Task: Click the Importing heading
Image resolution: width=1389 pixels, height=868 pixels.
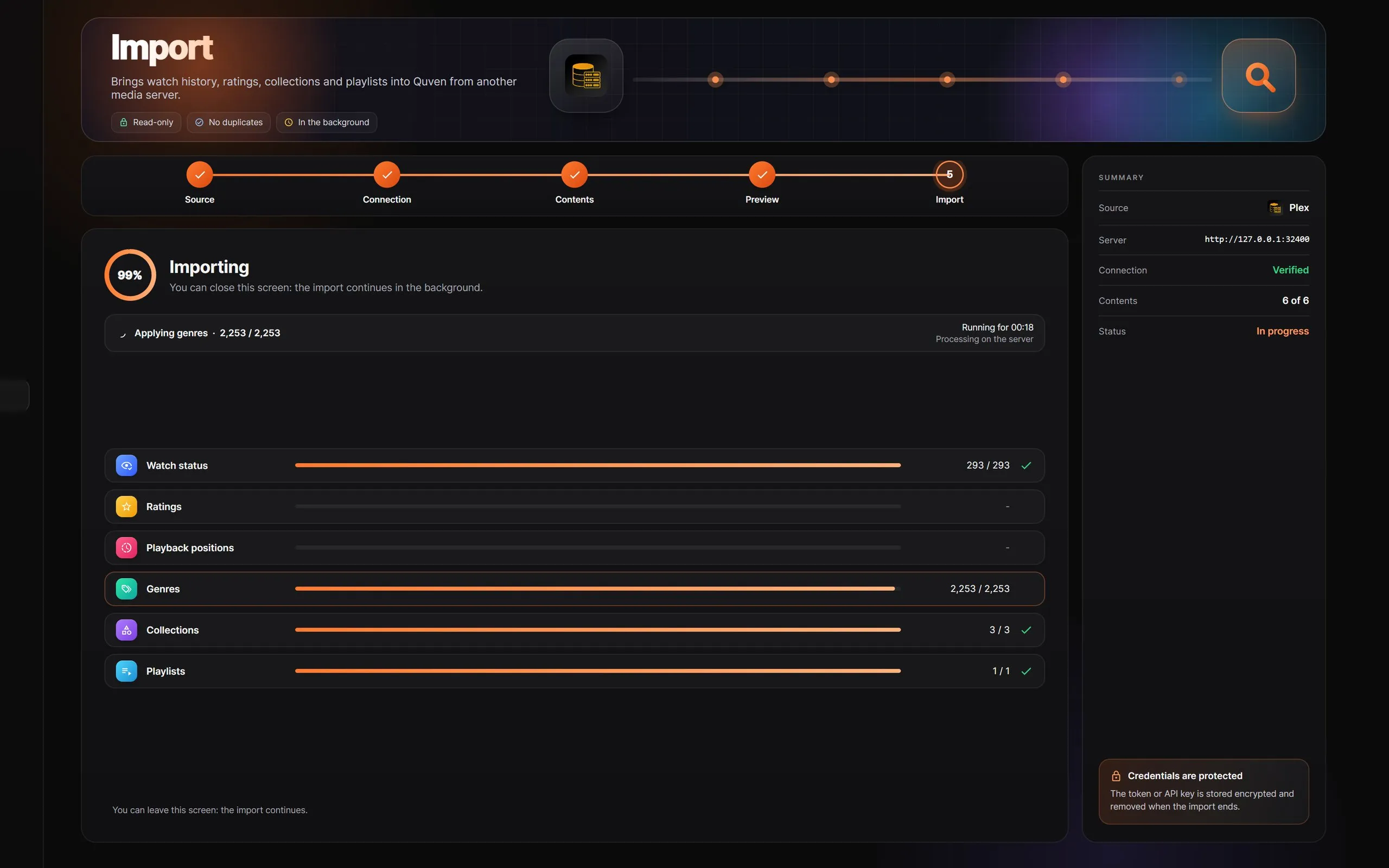Action: pos(209,267)
